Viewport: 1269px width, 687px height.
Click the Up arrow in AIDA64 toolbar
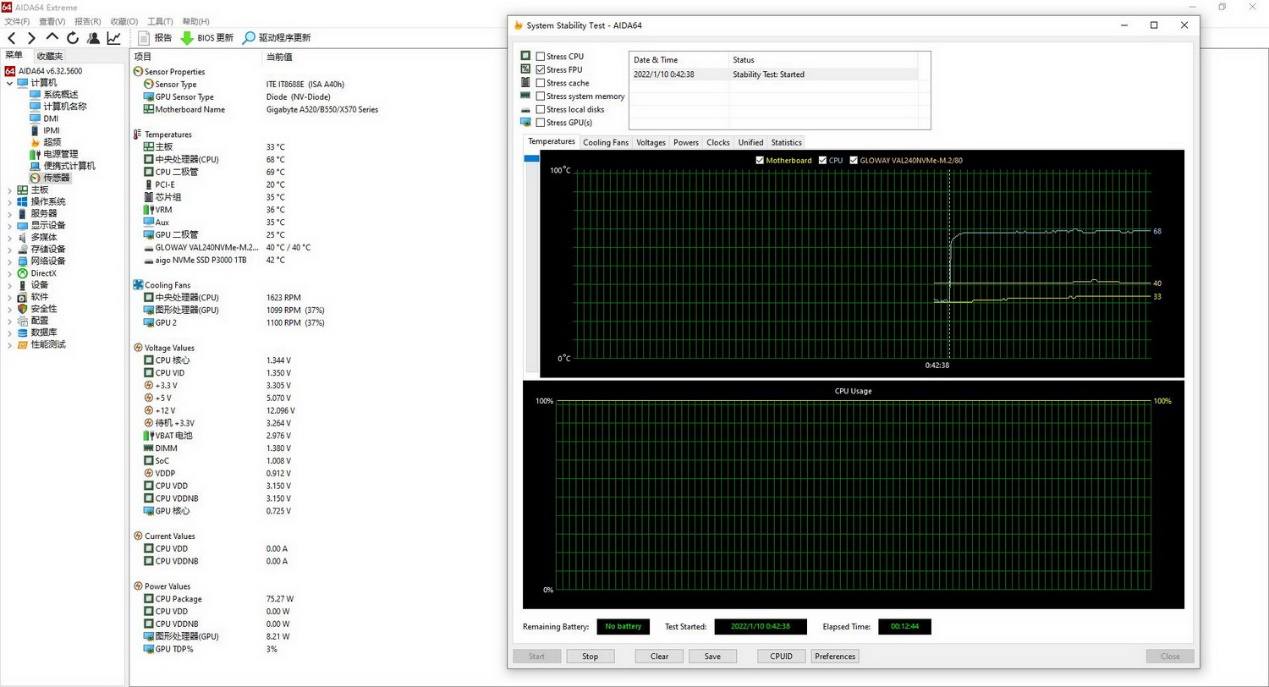[52, 37]
